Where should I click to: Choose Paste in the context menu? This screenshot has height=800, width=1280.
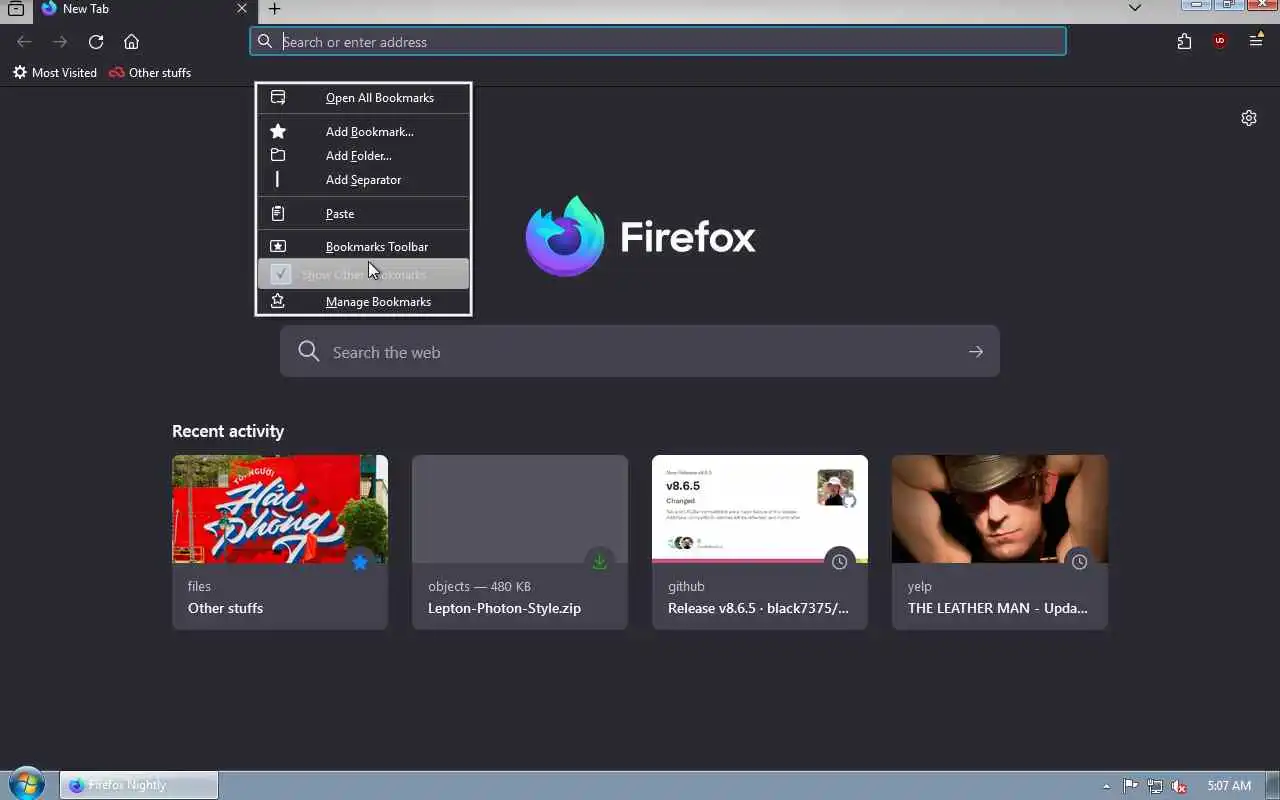(x=363, y=213)
